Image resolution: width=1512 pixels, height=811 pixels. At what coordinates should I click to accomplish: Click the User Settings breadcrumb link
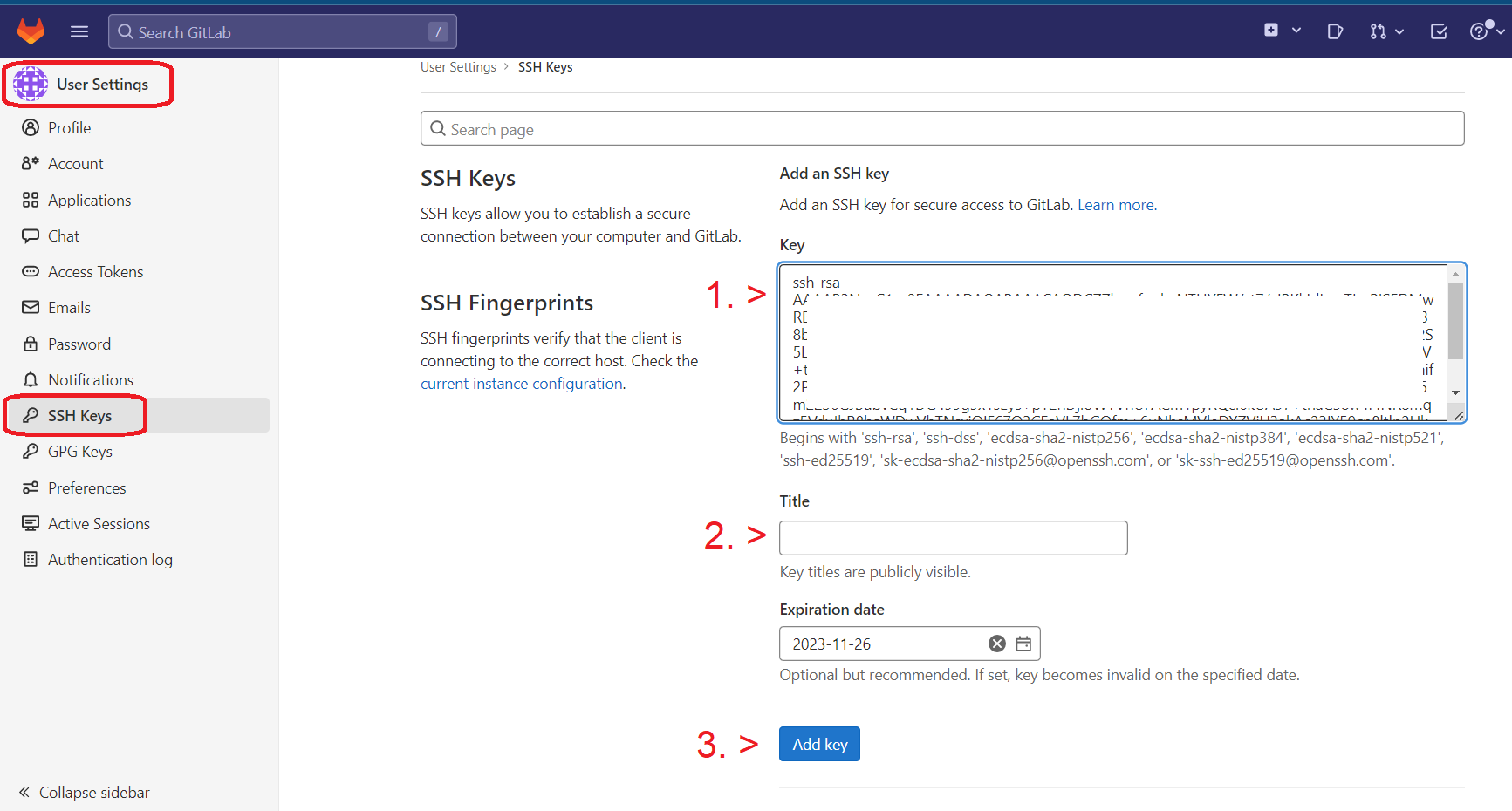458,67
